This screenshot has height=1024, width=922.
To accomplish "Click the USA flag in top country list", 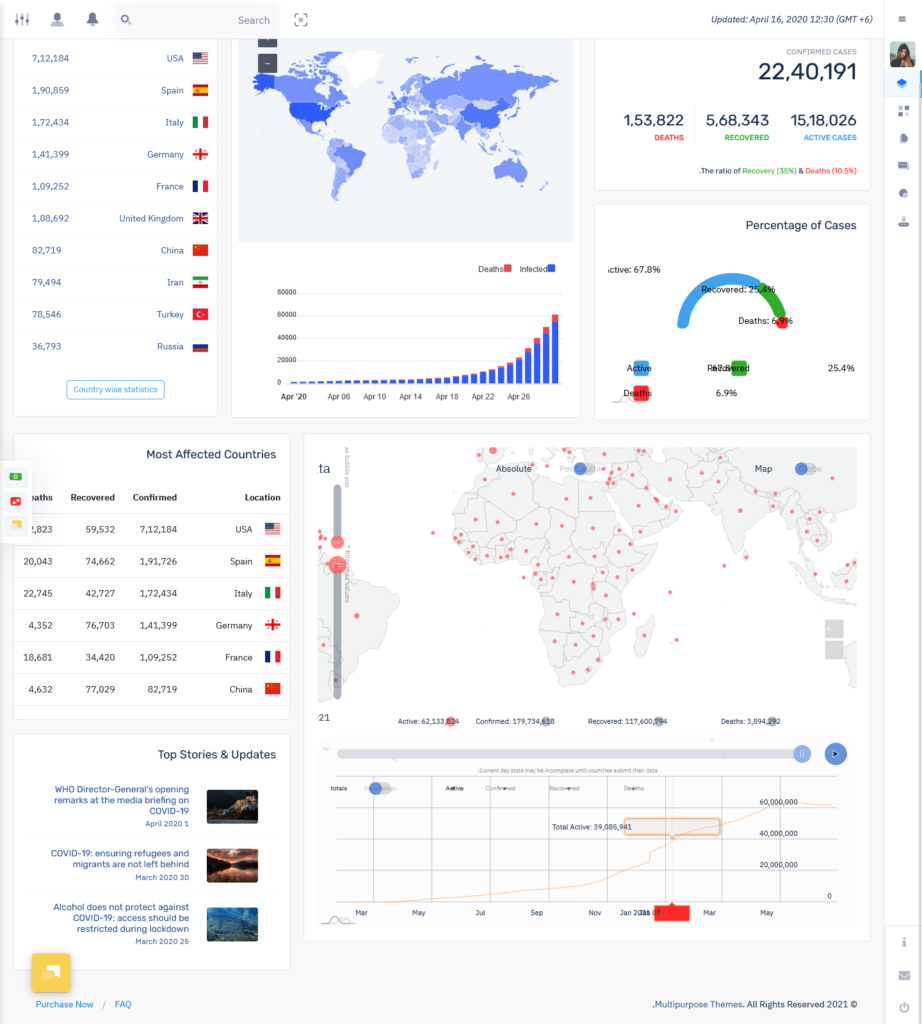I will click(200, 58).
